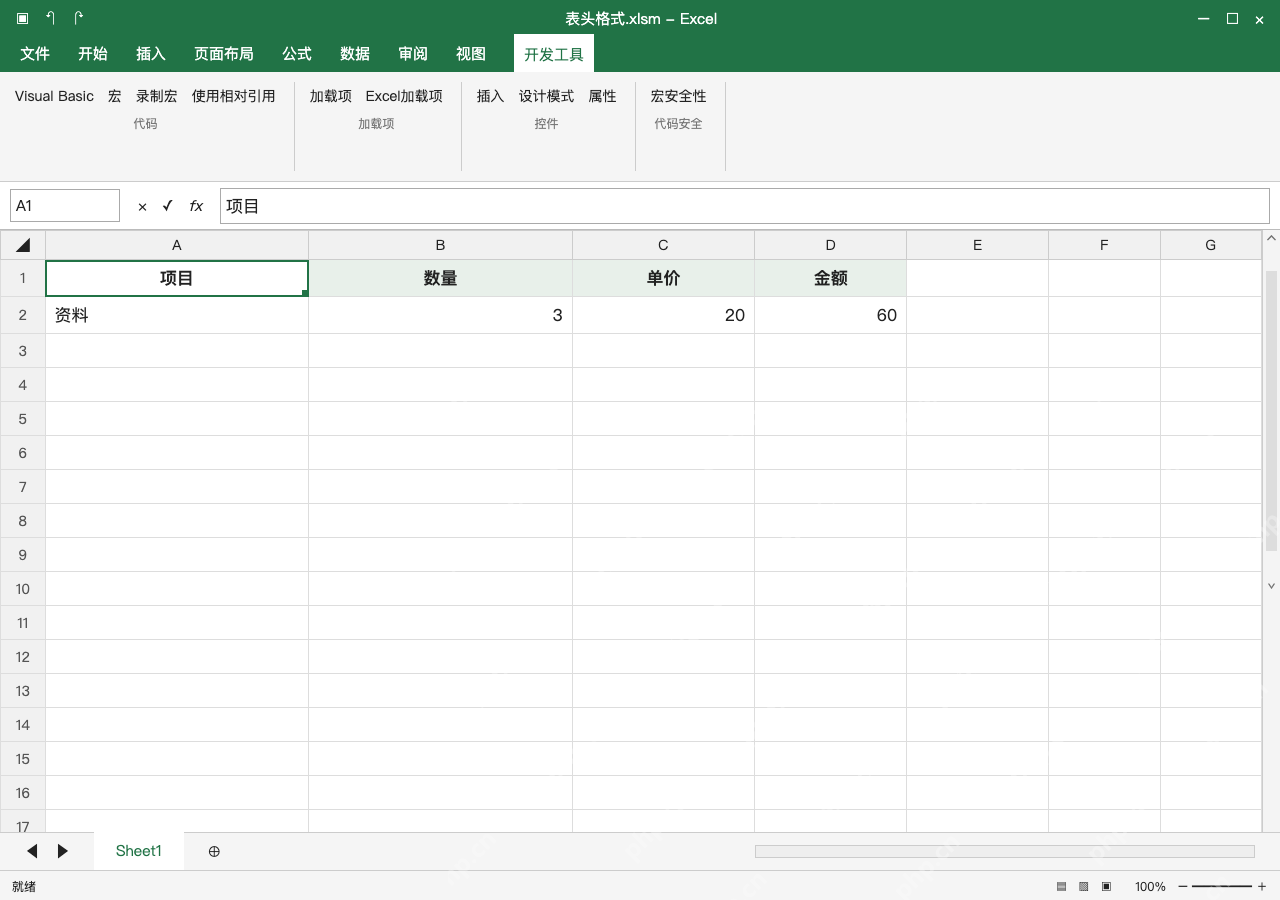Switch to page break preview
This screenshot has width=1280, height=900.
coord(1106,886)
